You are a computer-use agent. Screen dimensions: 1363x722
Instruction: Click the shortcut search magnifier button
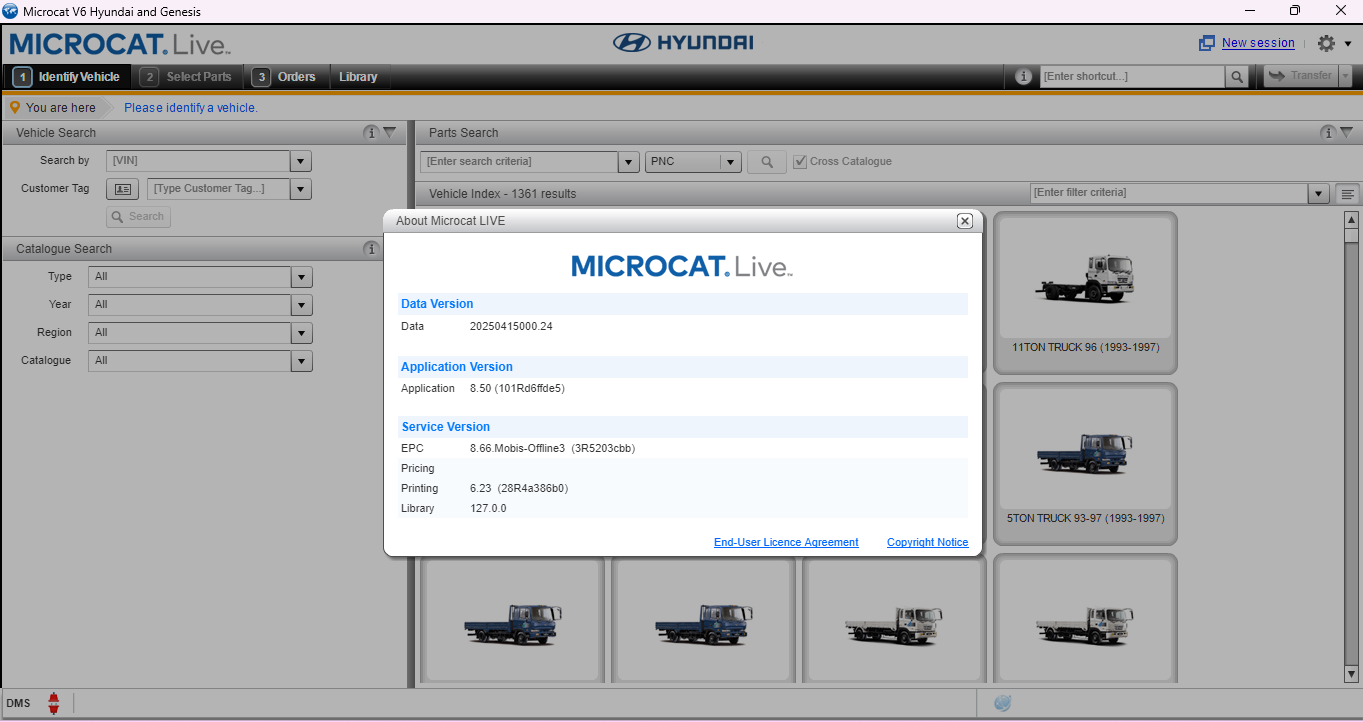click(1238, 76)
